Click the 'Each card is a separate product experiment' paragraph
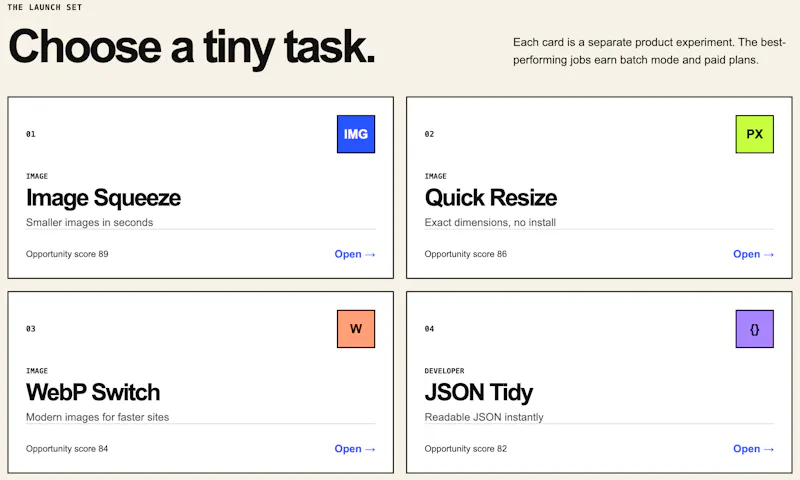This screenshot has width=800, height=480. click(649, 51)
